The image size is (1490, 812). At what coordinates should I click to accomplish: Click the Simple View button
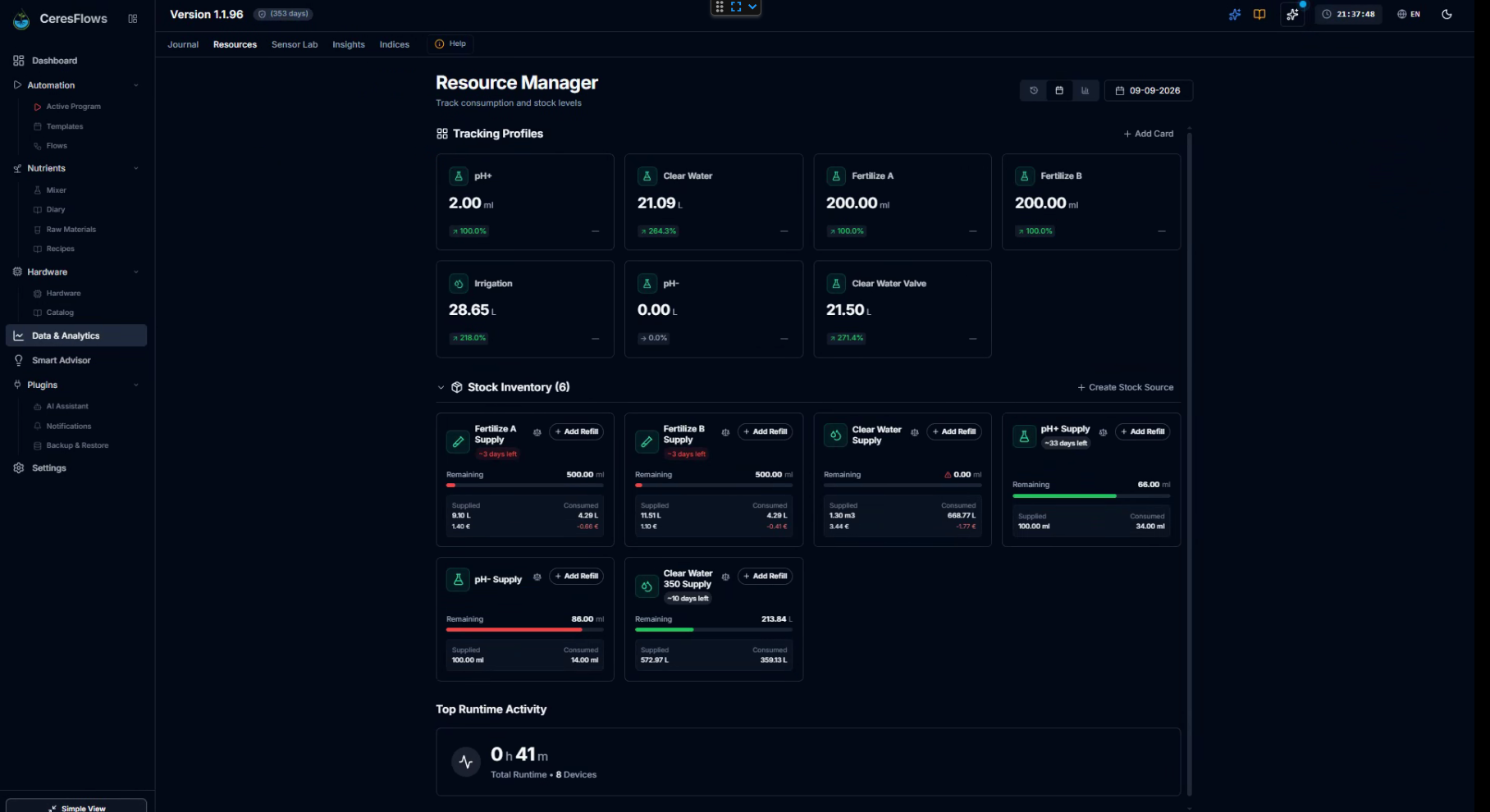[x=76, y=807]
